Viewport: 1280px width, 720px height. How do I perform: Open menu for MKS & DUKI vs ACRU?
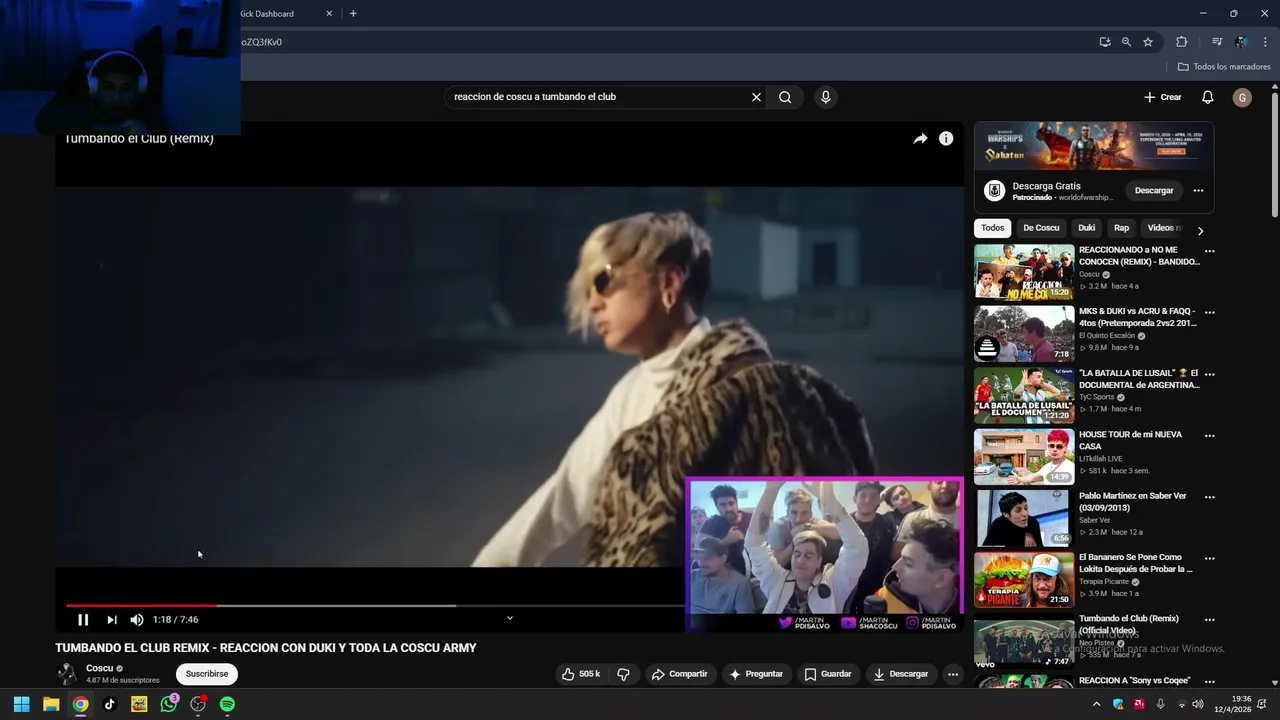click(x=1209, y=312)
